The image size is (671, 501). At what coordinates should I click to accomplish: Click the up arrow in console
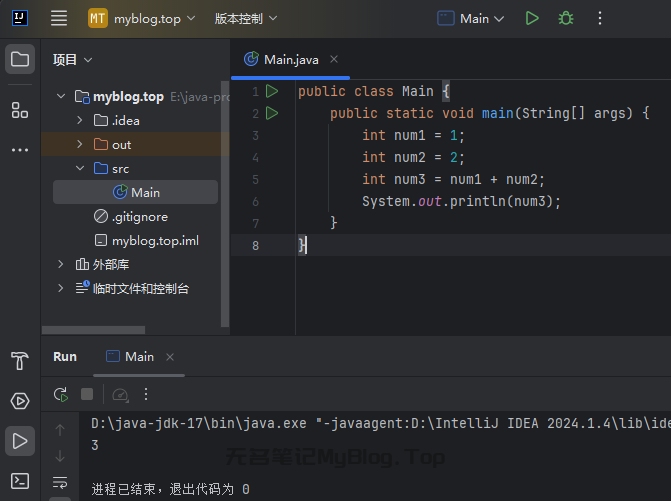[x=60, y=430]
